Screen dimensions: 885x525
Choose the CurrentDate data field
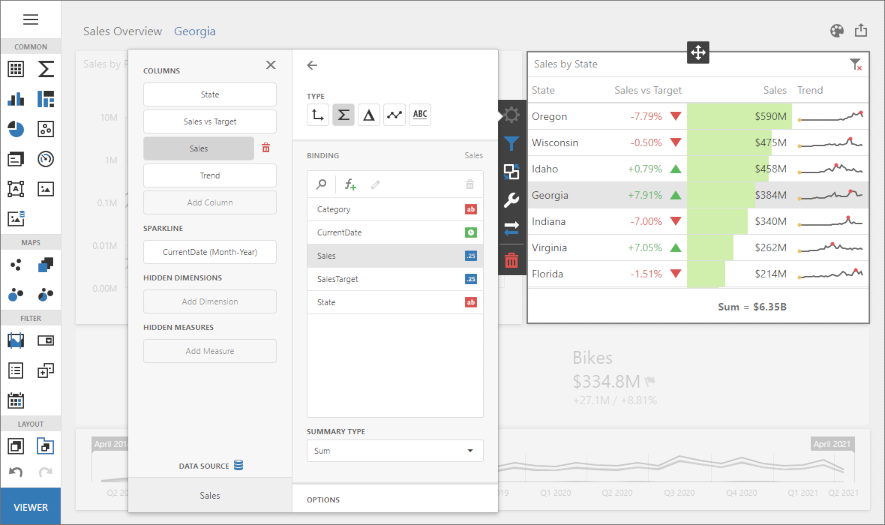click(x=395, y=233)
